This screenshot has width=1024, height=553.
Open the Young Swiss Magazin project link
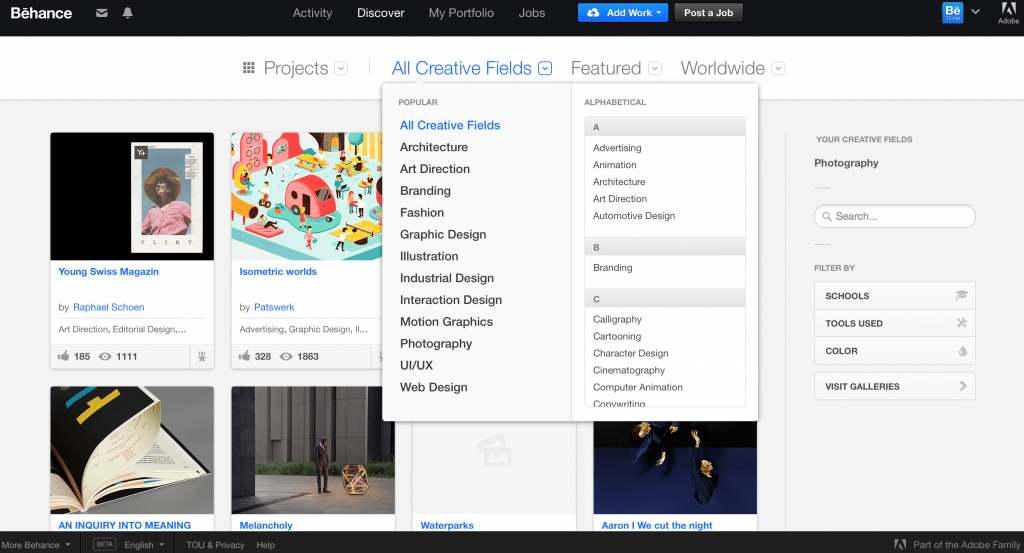coord(108,272)
